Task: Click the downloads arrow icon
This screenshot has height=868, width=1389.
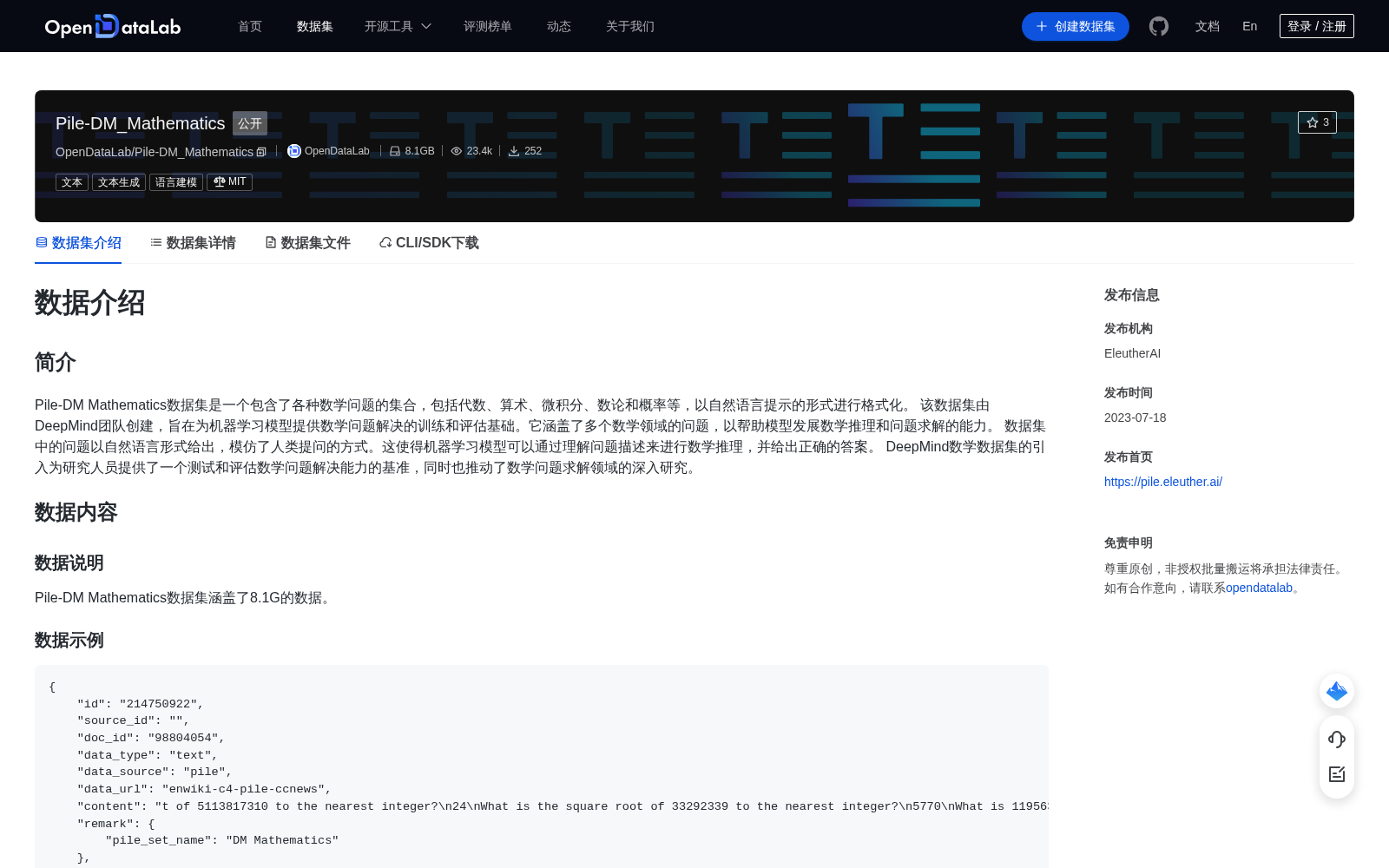Action: (x=514, y=151)
